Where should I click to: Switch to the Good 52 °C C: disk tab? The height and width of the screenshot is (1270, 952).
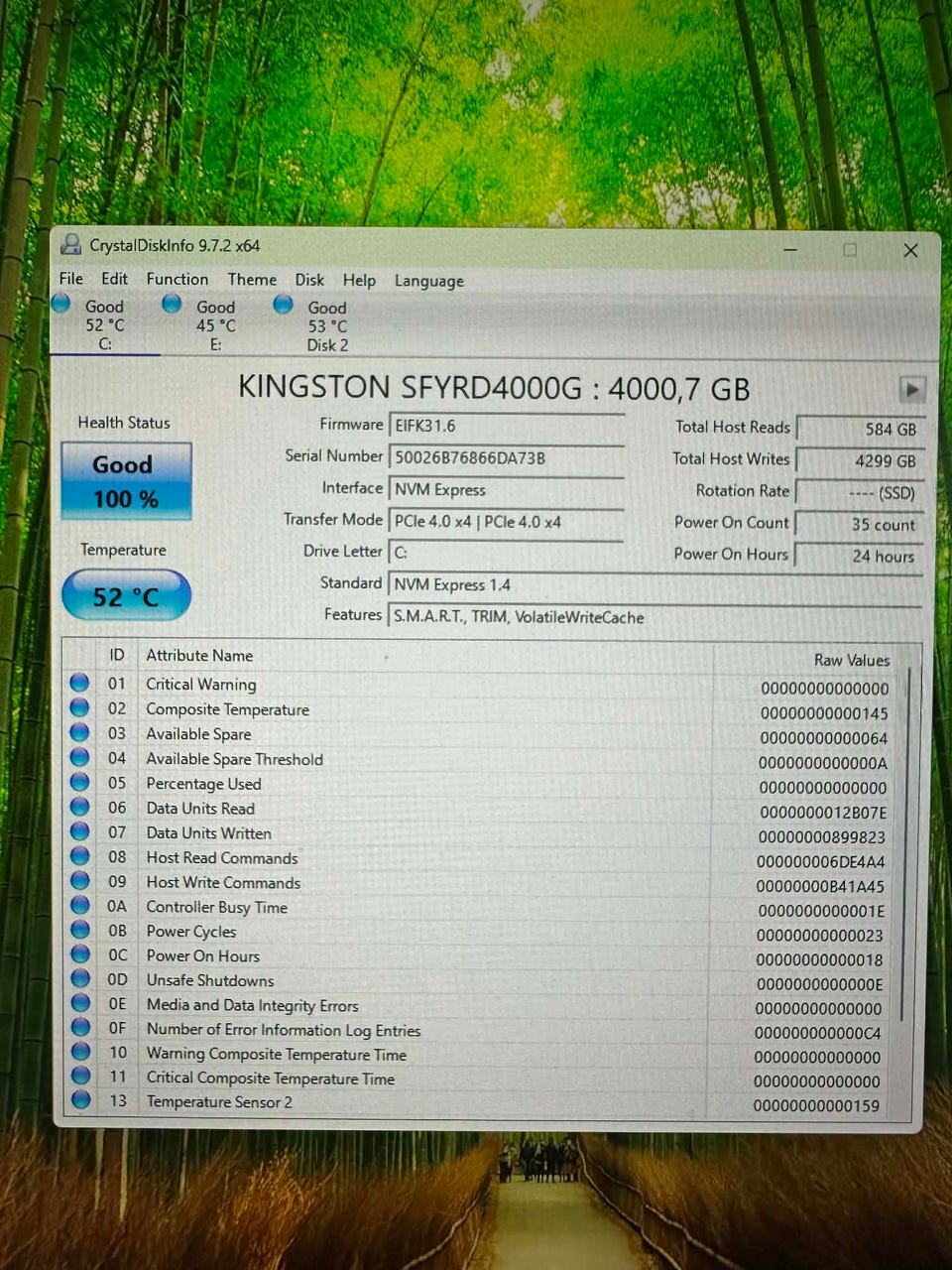click(x=103, y=324)
